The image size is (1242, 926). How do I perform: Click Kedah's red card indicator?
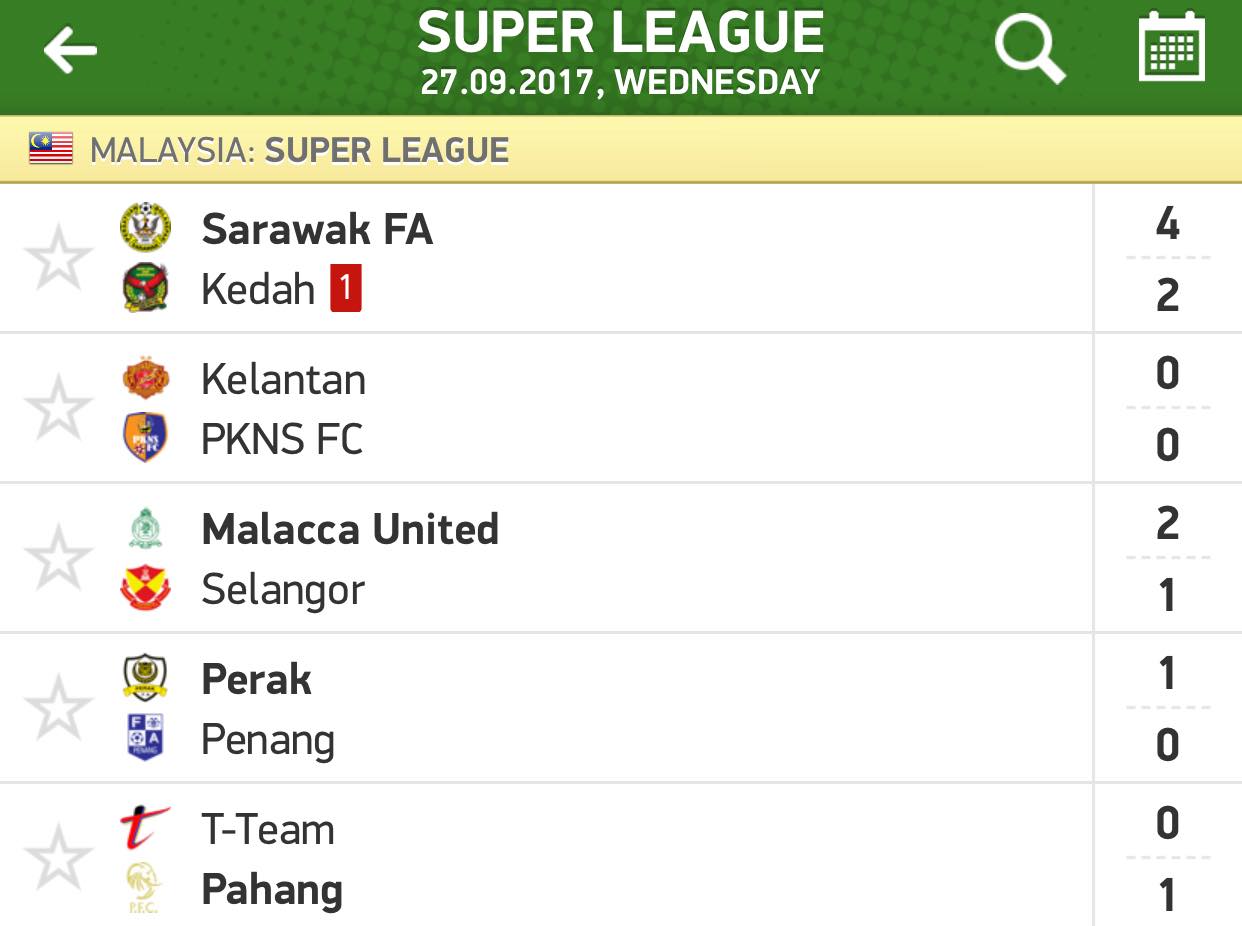pos(345,289)
